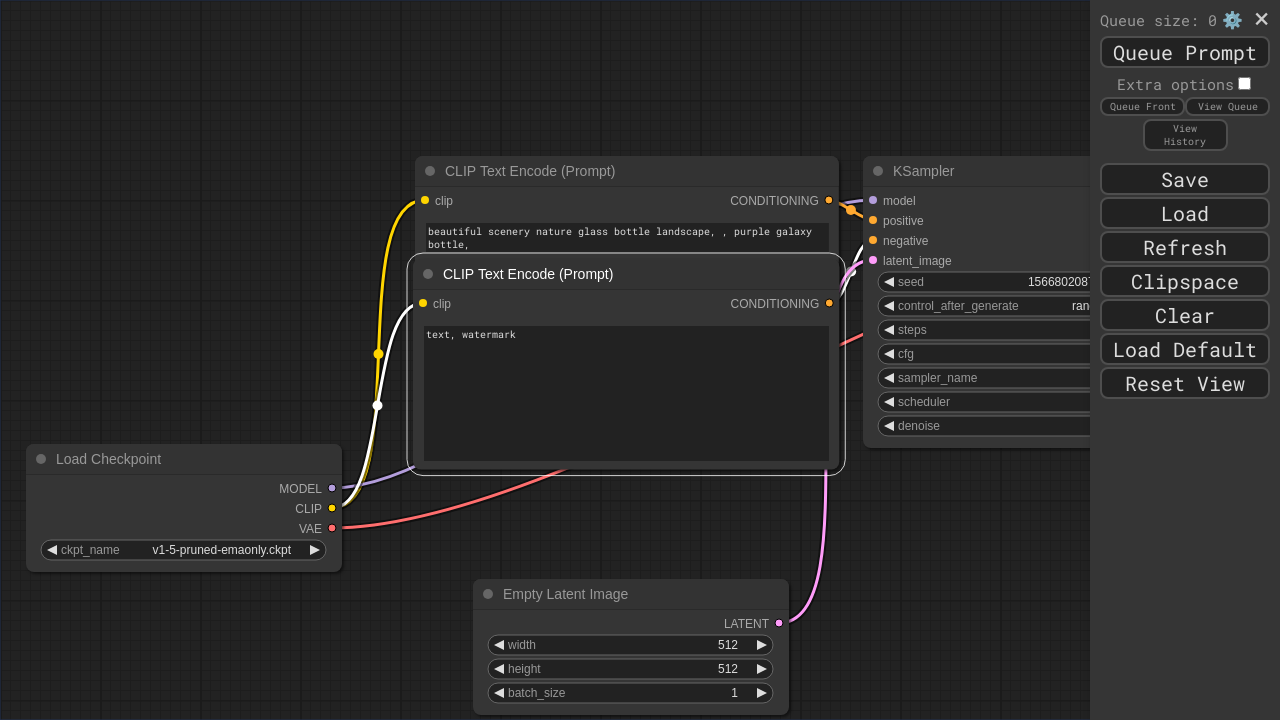
Task: Collapse the Load Checkpoint node via its dot
Action: (41, 459)
